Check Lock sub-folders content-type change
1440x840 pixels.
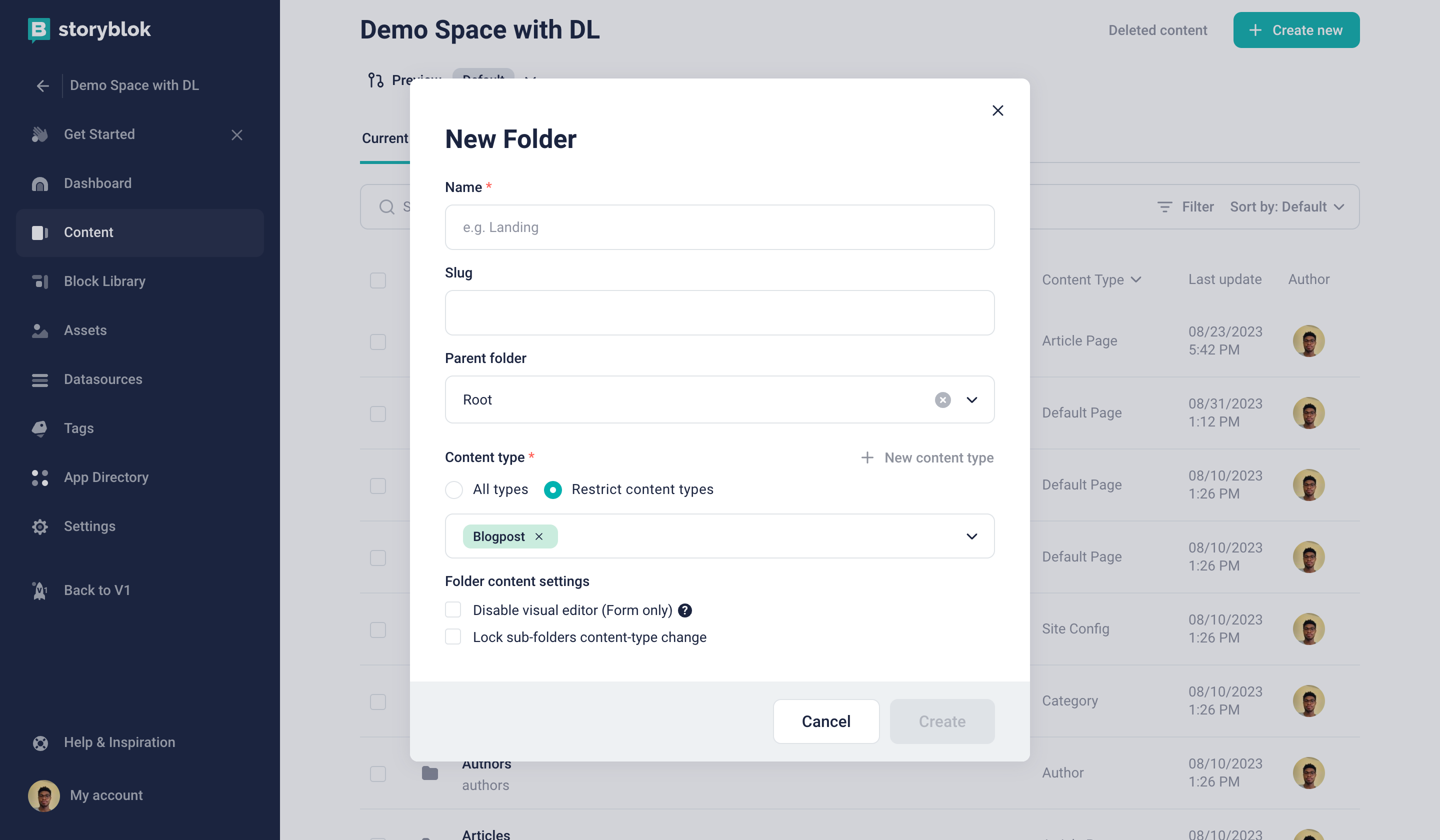[453, 636]
